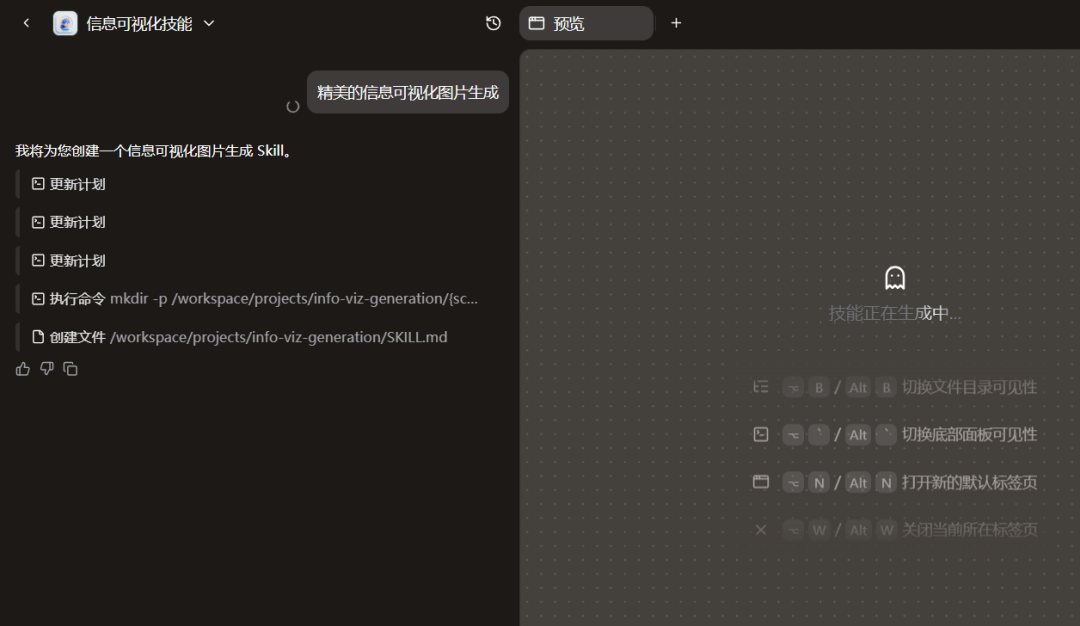The width and height of the screenshot is (1080, 626).
Task: Open the 执行命令 mkdir step
Action: [x=260, y=298]
